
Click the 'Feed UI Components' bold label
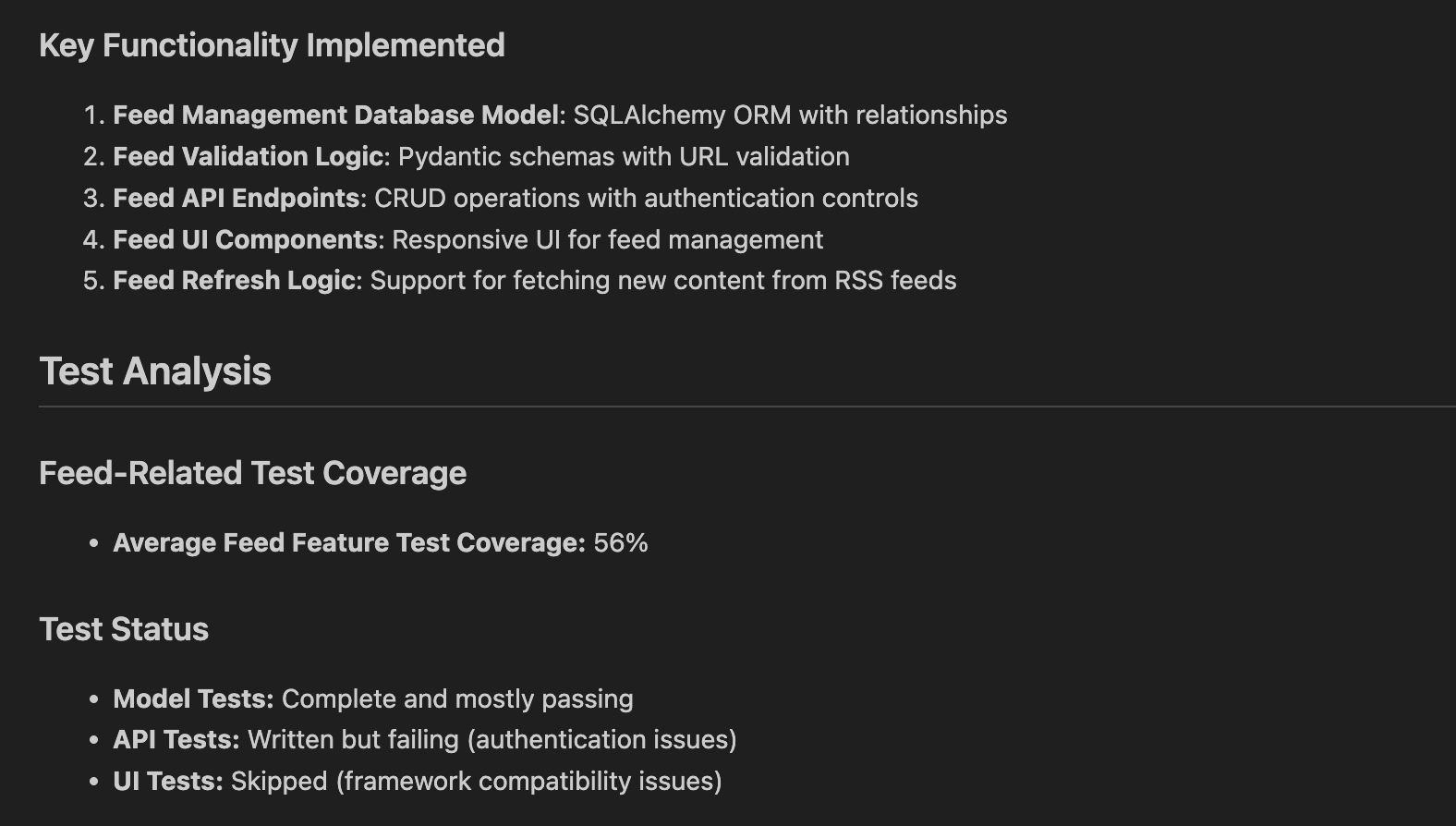[x=245, y=240]
